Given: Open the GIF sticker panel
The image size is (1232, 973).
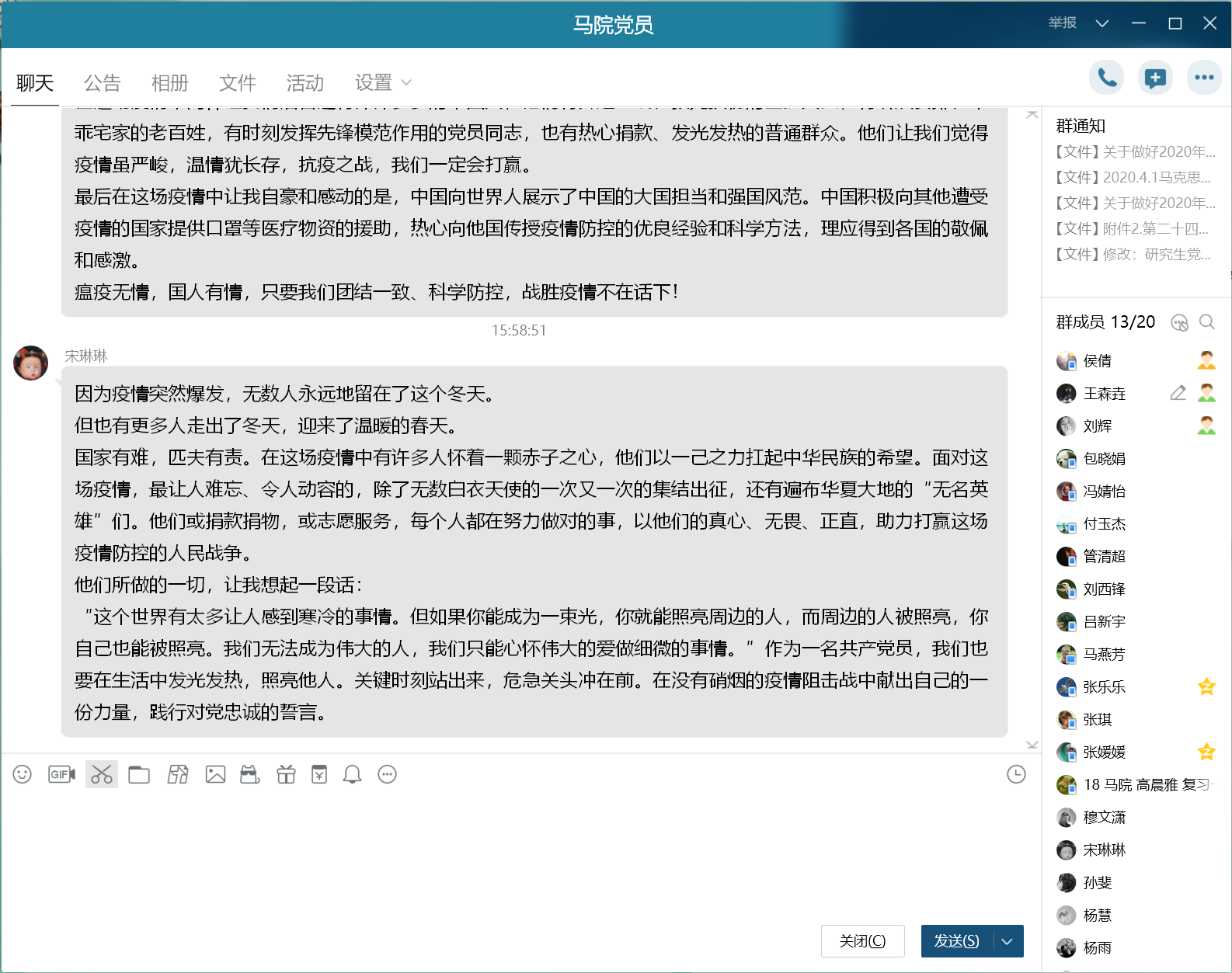Looking at the screenshot, I should [x=61, y=774].
